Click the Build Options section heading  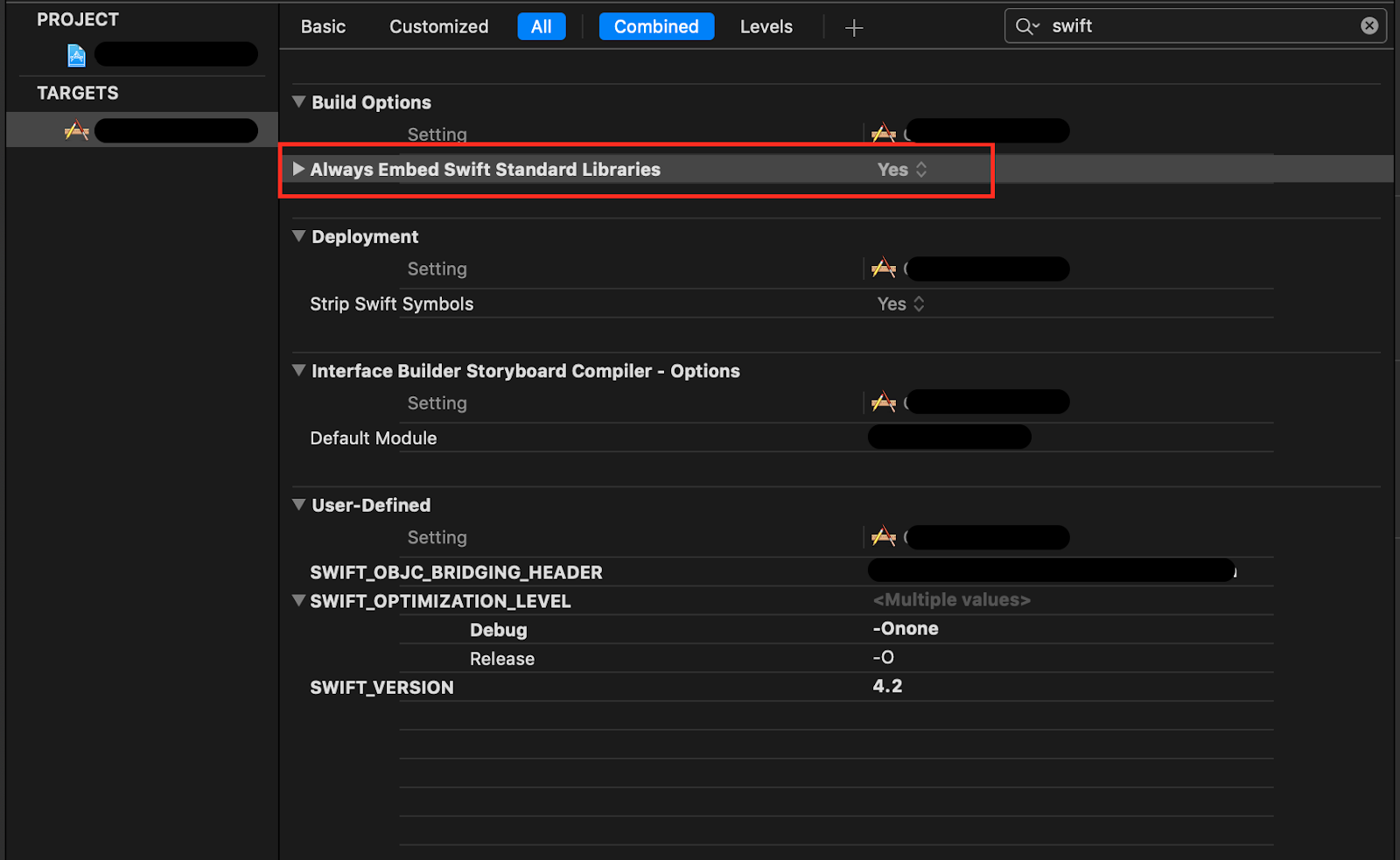click(x=371, y=102)
